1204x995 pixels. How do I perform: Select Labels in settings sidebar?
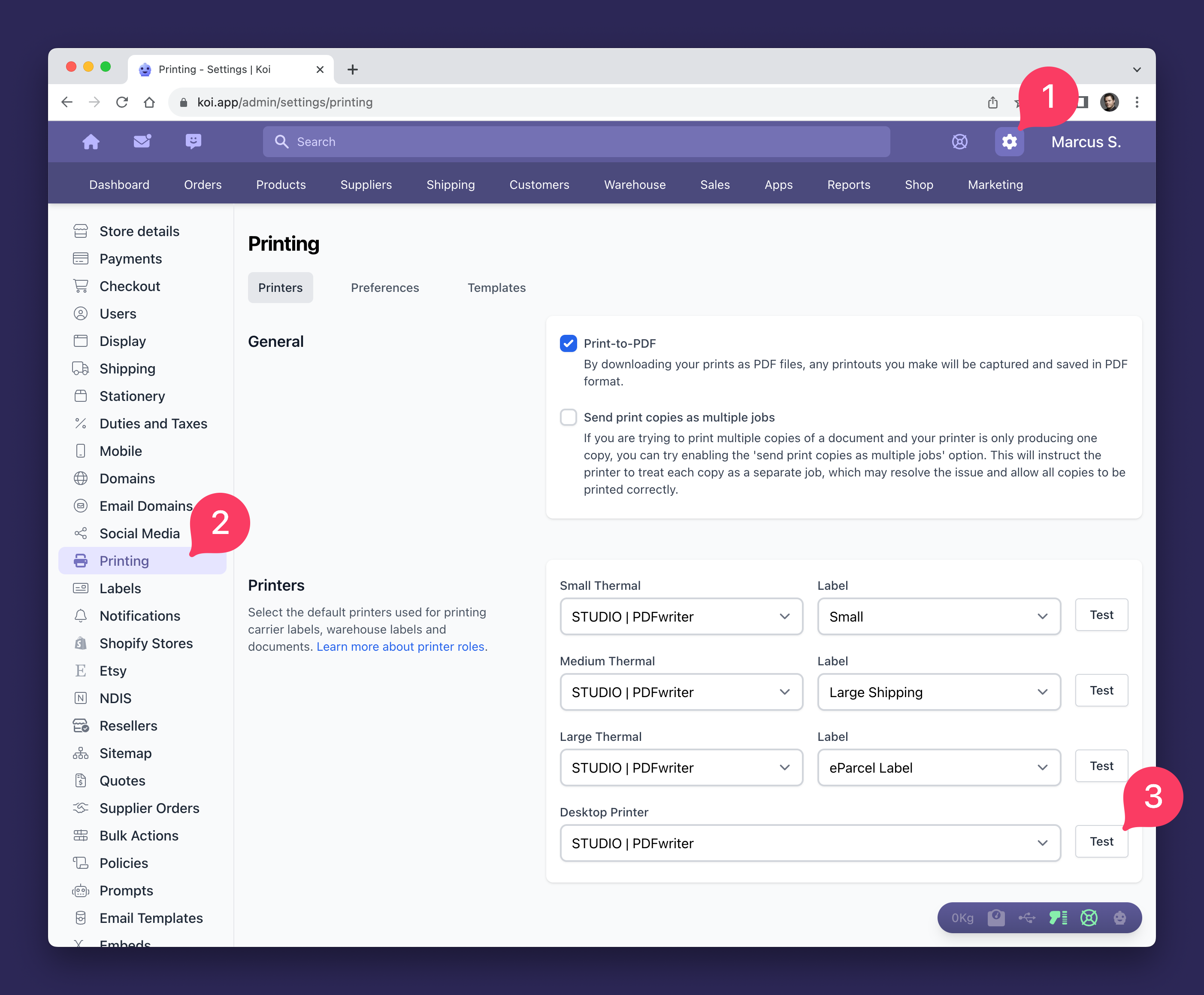click(120, 588)
